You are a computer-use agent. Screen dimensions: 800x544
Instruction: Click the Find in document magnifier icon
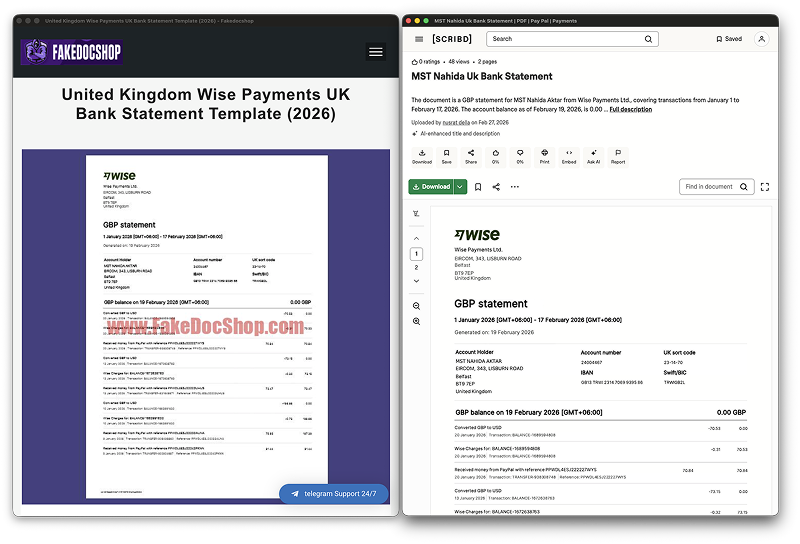(743, 187)
